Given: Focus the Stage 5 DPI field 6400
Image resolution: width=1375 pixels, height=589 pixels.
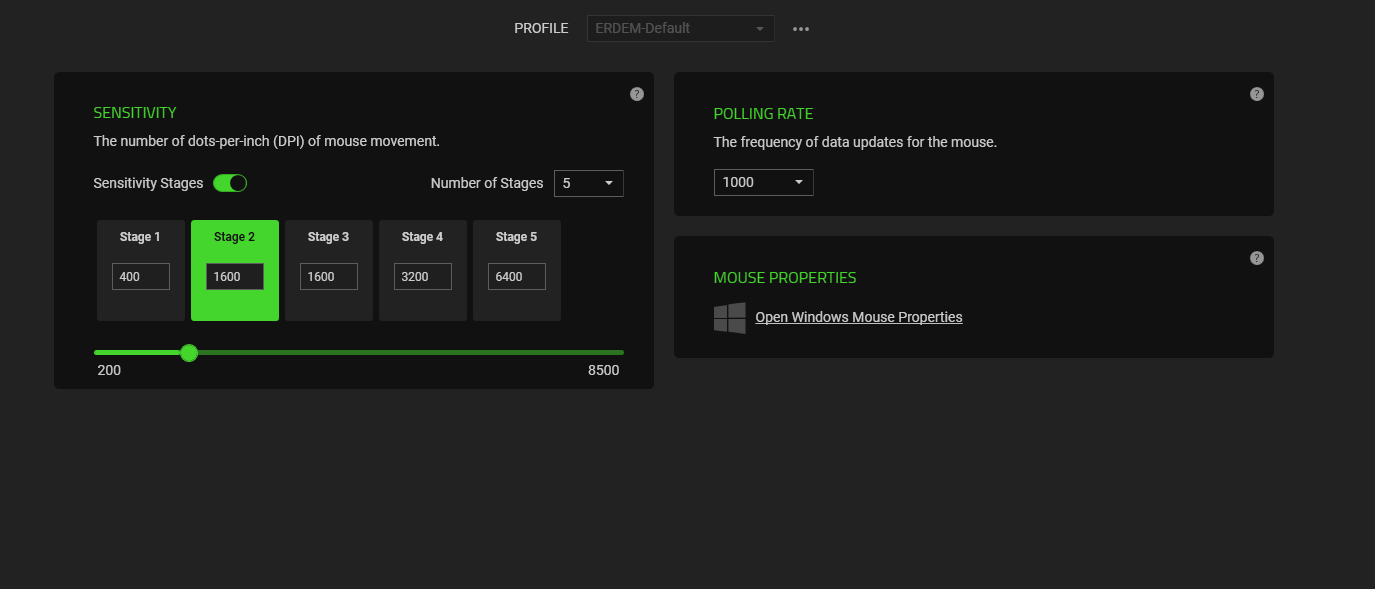Looking at the screenshot, I should point(517,276).
